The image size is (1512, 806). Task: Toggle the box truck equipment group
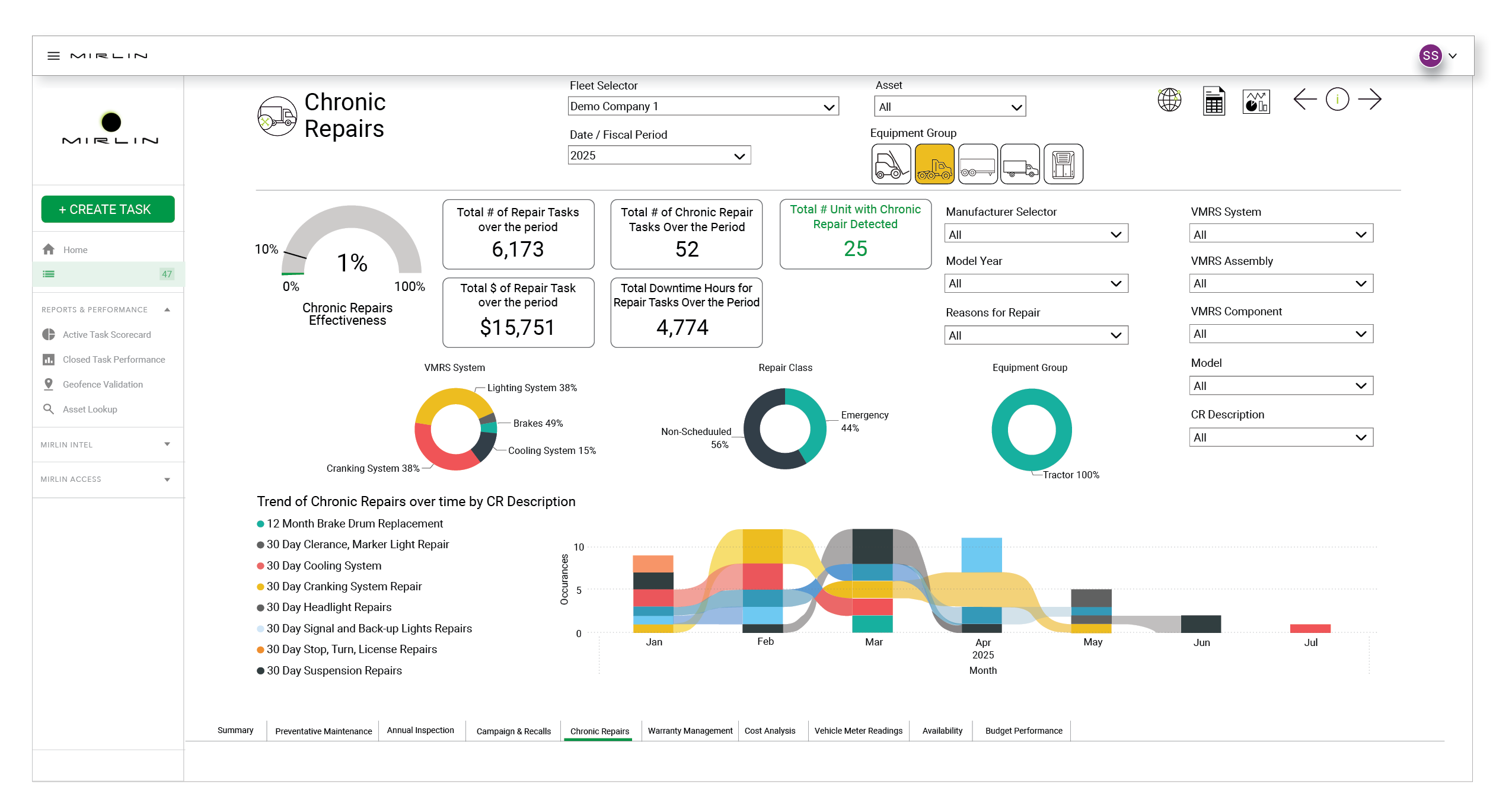[x=1019, y=164]
